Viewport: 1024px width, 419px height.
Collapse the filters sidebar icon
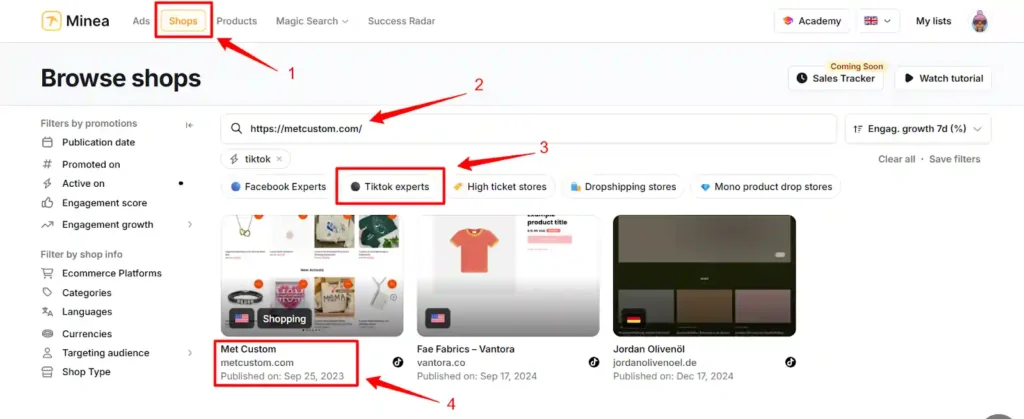[189, 125]
